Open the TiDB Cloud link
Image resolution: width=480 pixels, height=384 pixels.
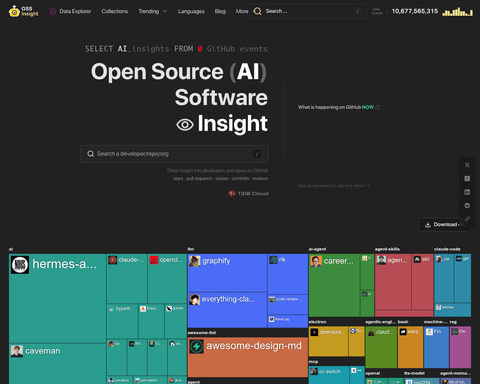pyautogui.click(x=248, y=193)
